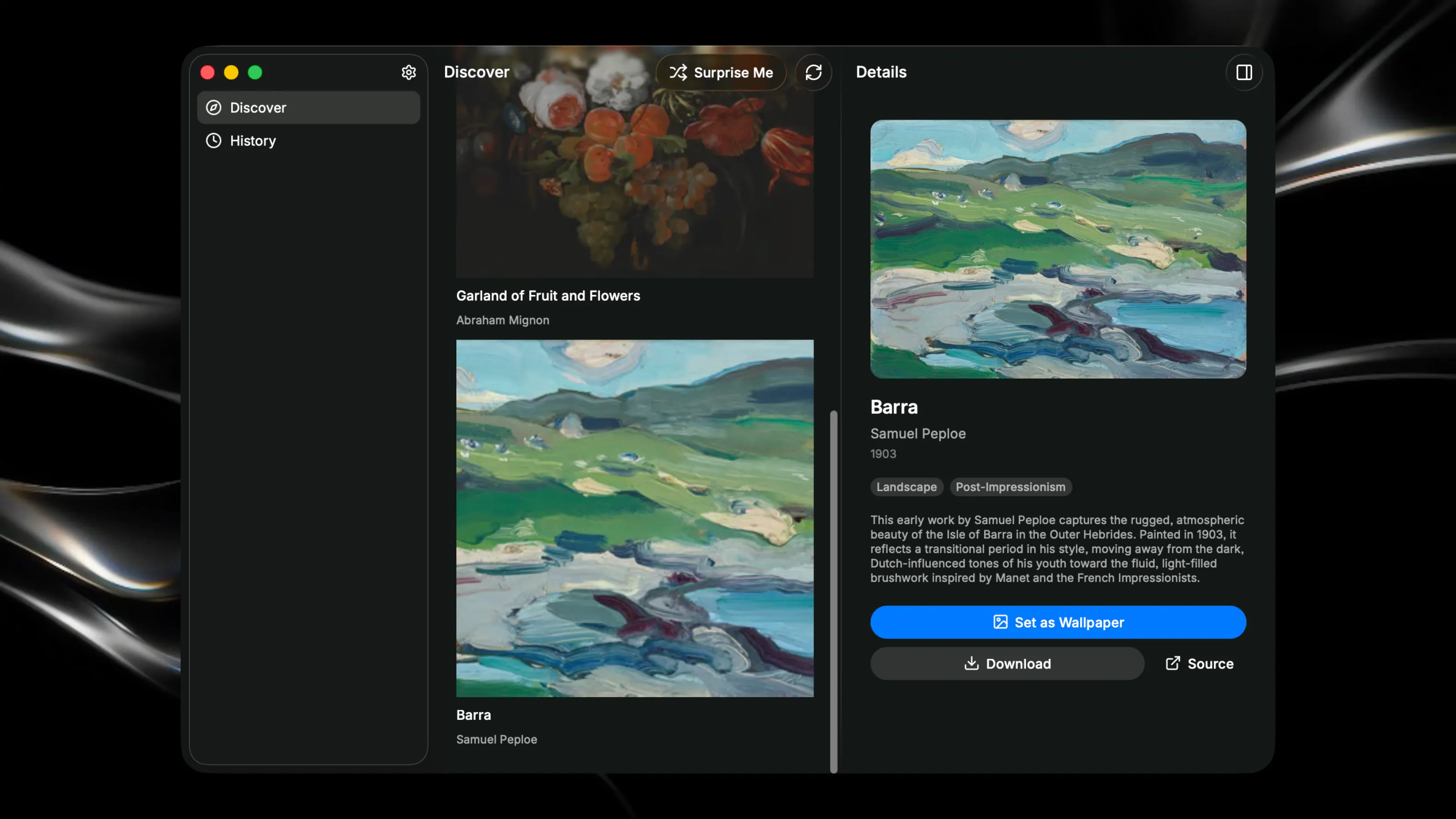
Task: Click the Post-Impressionism tag
Action: coord(1011,487)
